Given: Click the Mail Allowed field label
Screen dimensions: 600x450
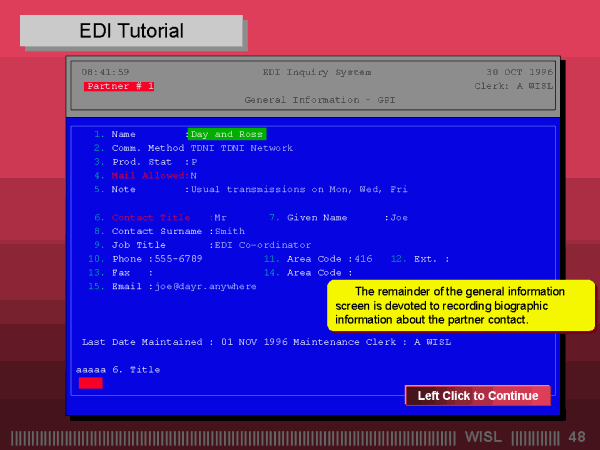Looking at the screenshot, I should point(146,175).
